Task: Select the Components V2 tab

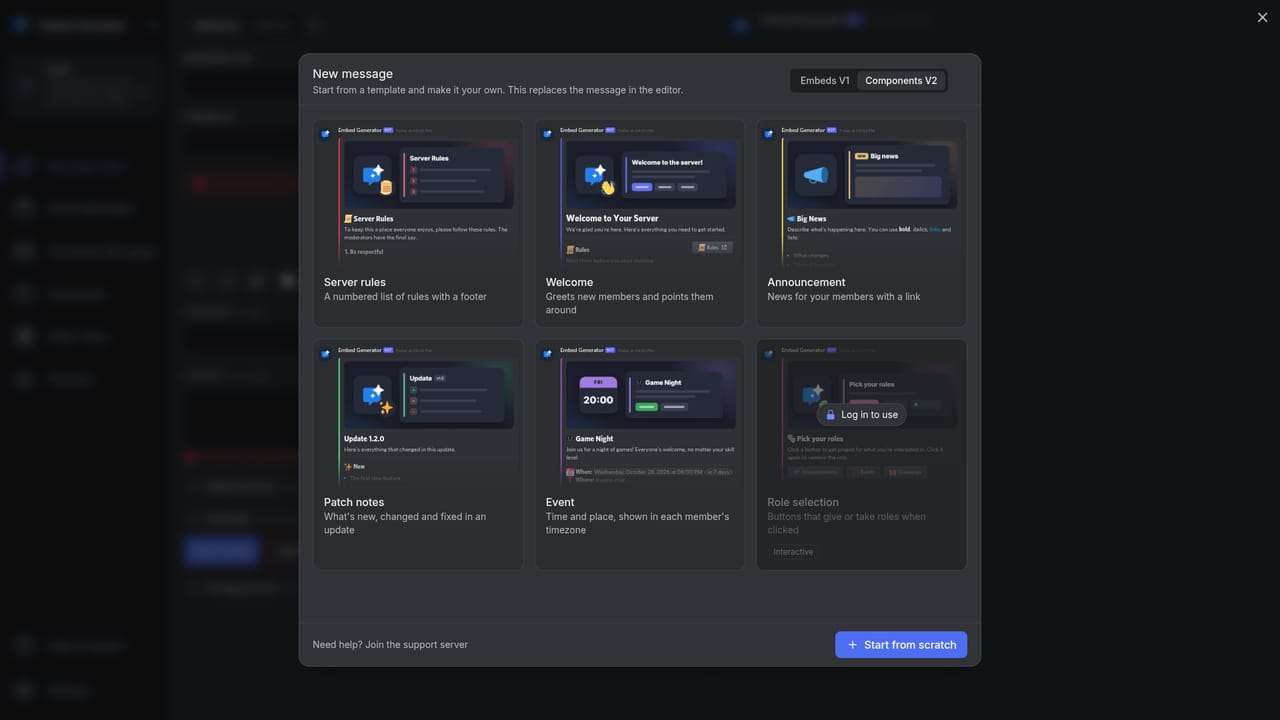Action: pyautogui.click(x=901, y=81)
